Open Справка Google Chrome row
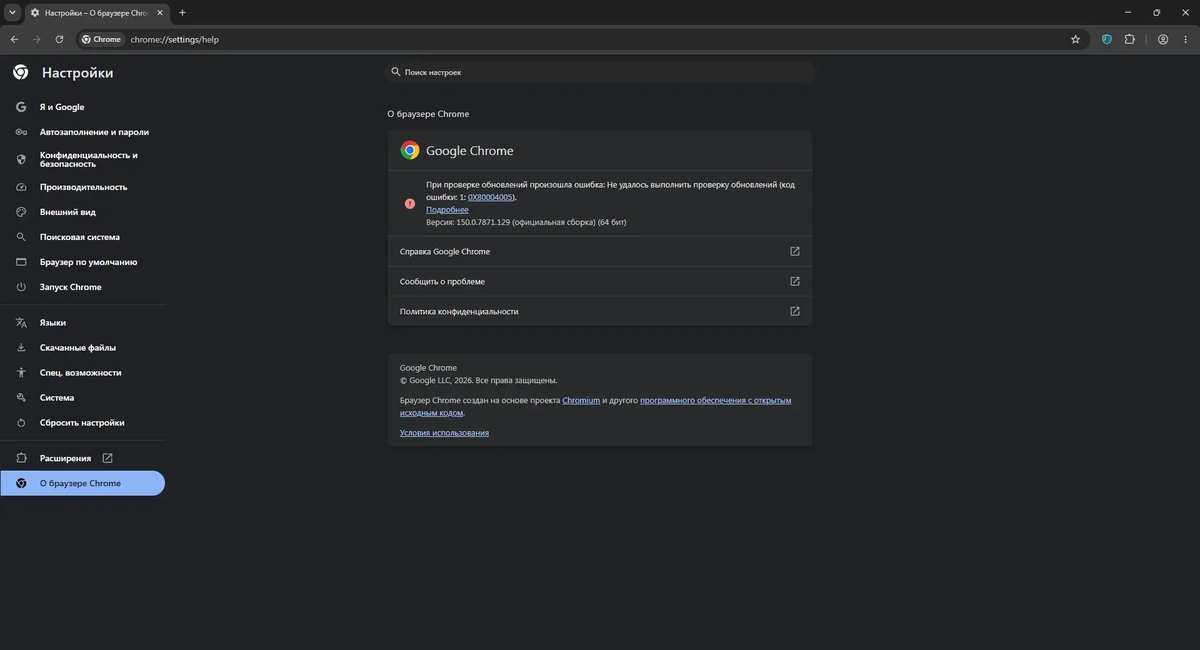The width and height of the screenshot is (1200, 650). point(600,252)
